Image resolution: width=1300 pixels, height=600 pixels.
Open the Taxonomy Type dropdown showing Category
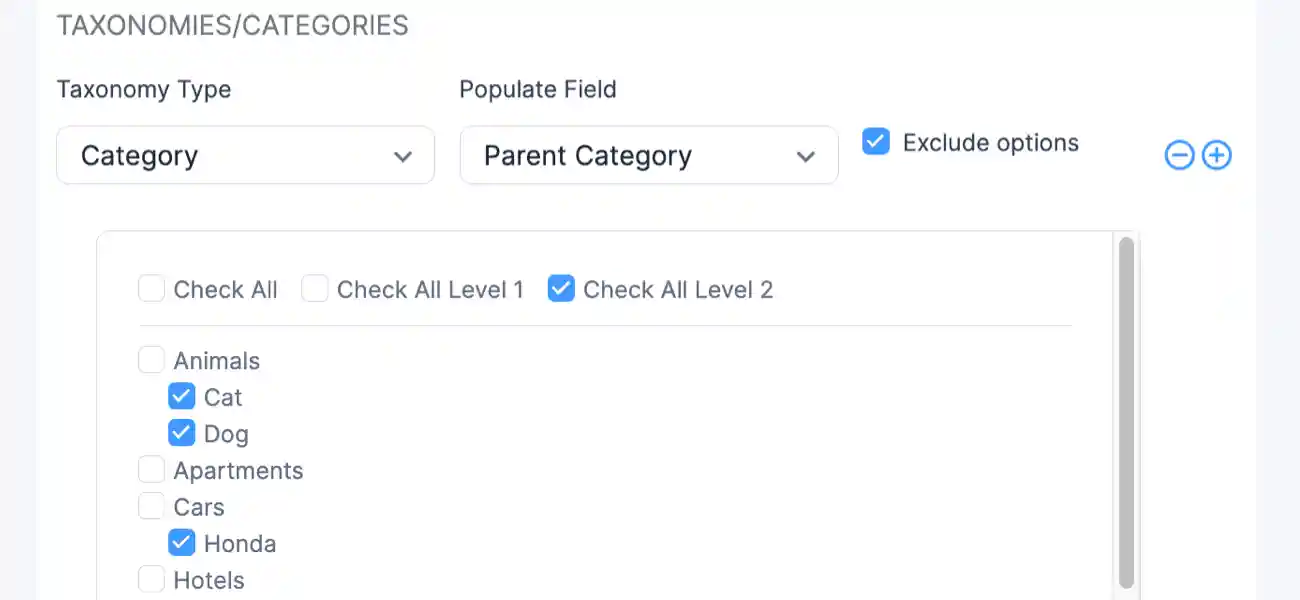pos(245,155)
